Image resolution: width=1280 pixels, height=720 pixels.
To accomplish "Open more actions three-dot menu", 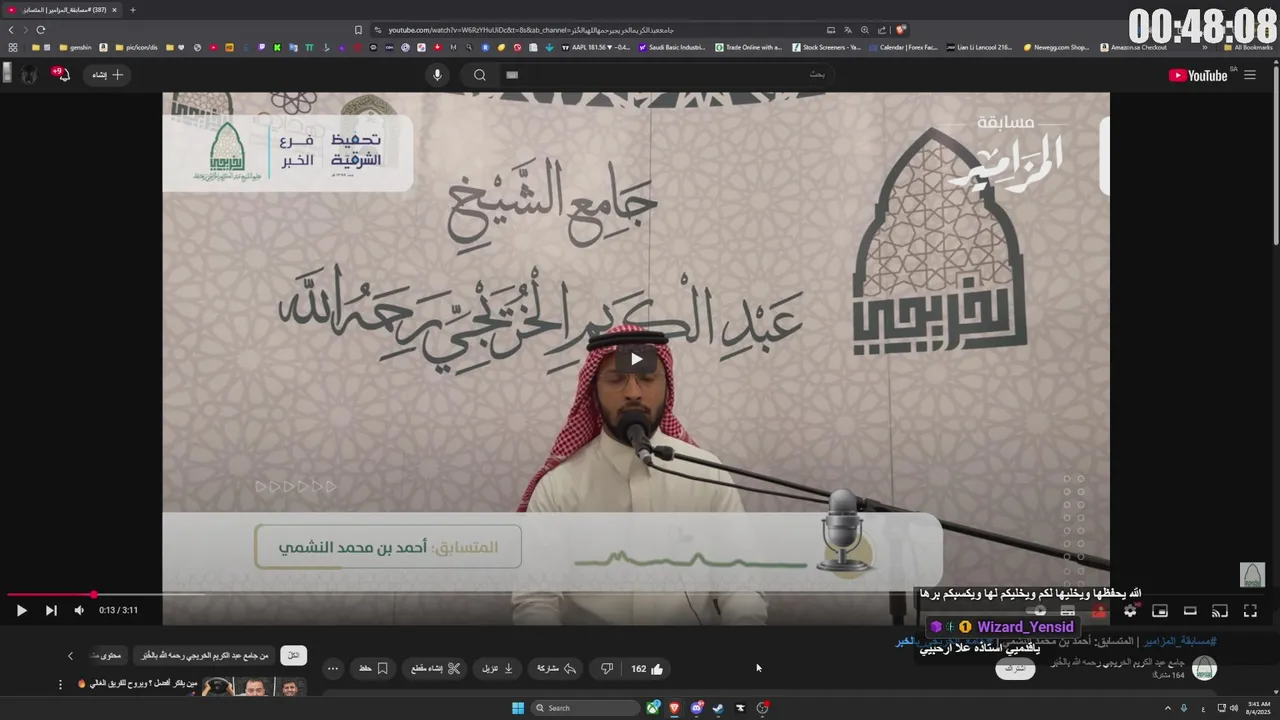I will [333, 668].
